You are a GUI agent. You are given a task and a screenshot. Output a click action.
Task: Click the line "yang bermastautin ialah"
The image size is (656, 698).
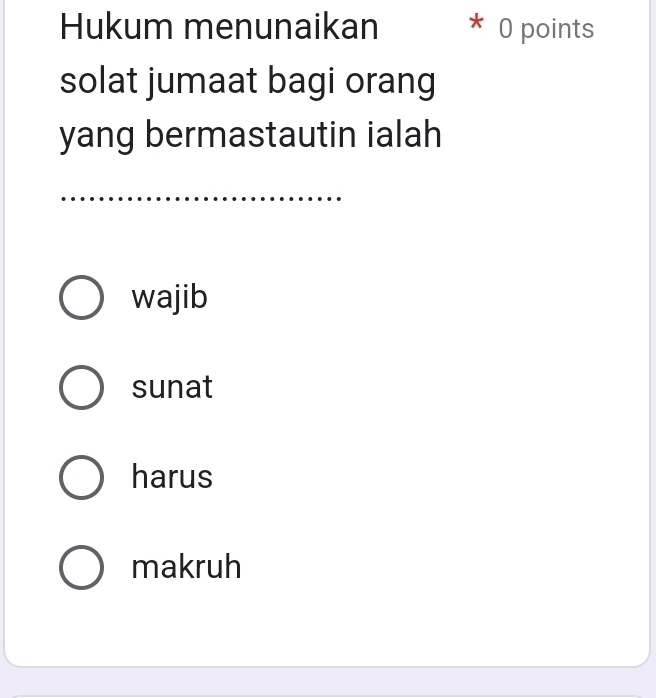(250, 135)
